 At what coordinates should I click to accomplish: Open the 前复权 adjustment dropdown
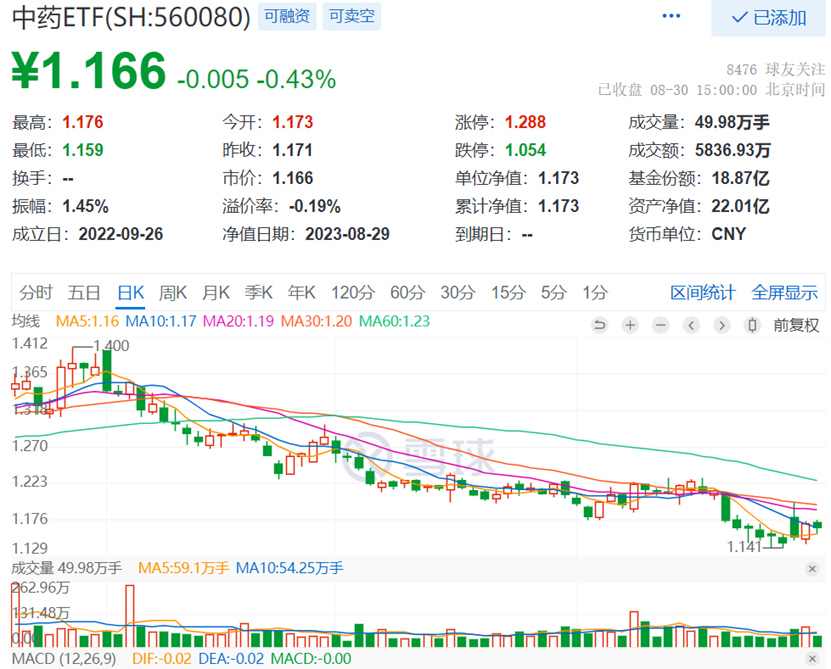(x=796, y=324)
